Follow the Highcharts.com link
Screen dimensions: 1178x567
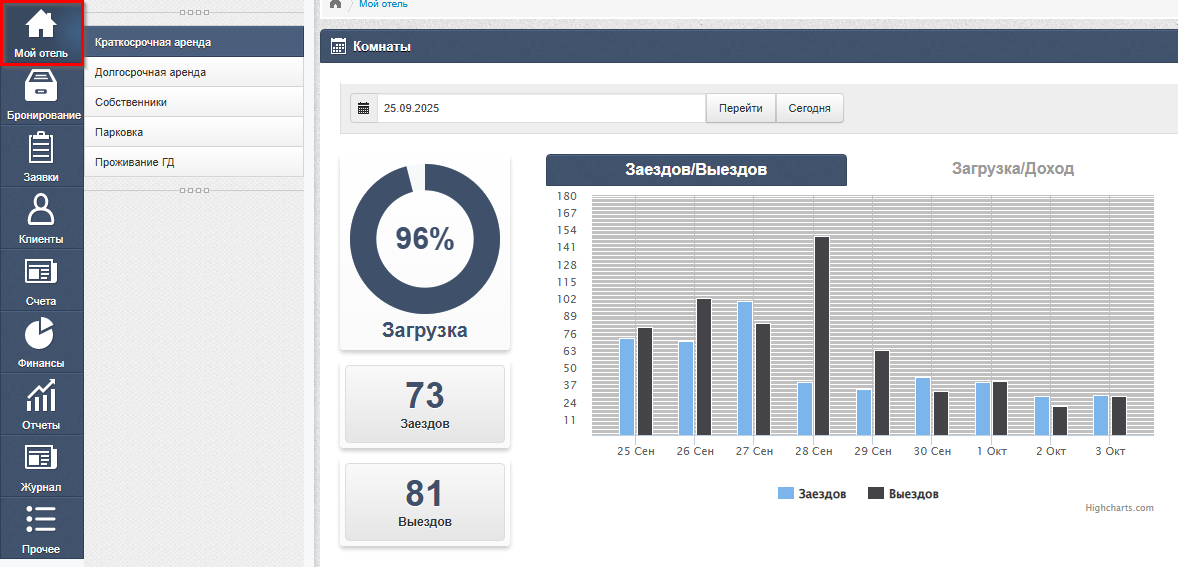[1119, 508]
